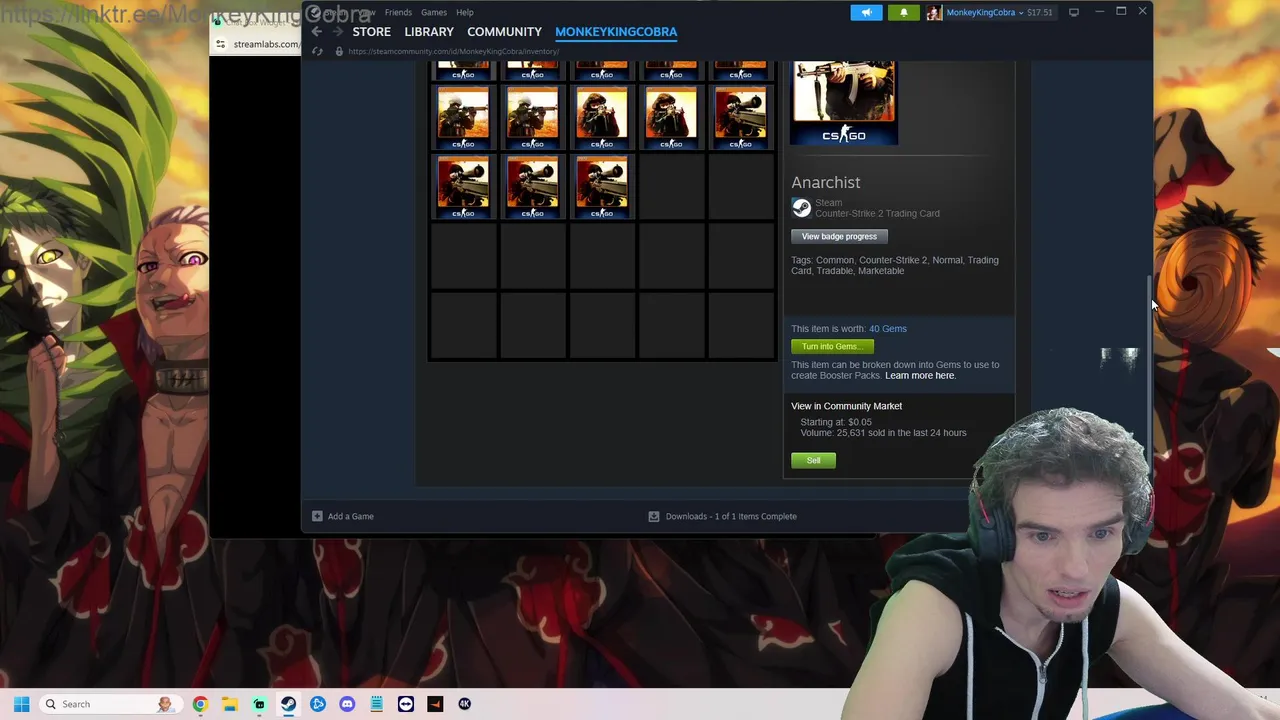The image size is (1280, 720).
Task: Open the blue circular app in taskbar
Action: (318, 704)
